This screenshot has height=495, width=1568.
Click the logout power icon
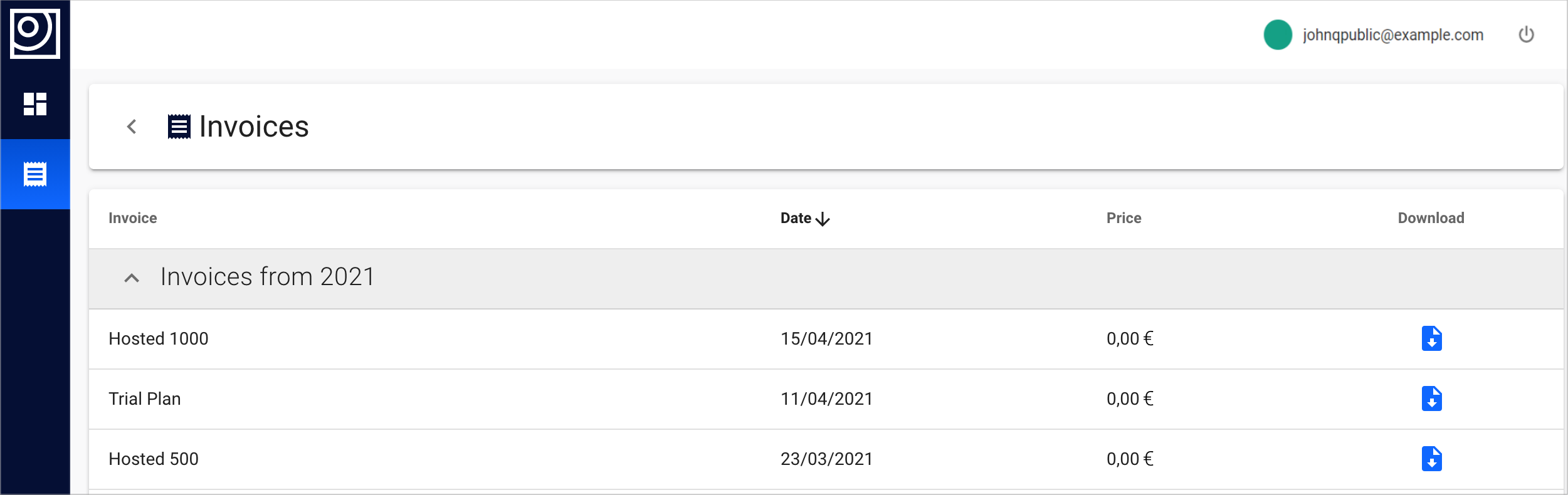point(1526,34)
